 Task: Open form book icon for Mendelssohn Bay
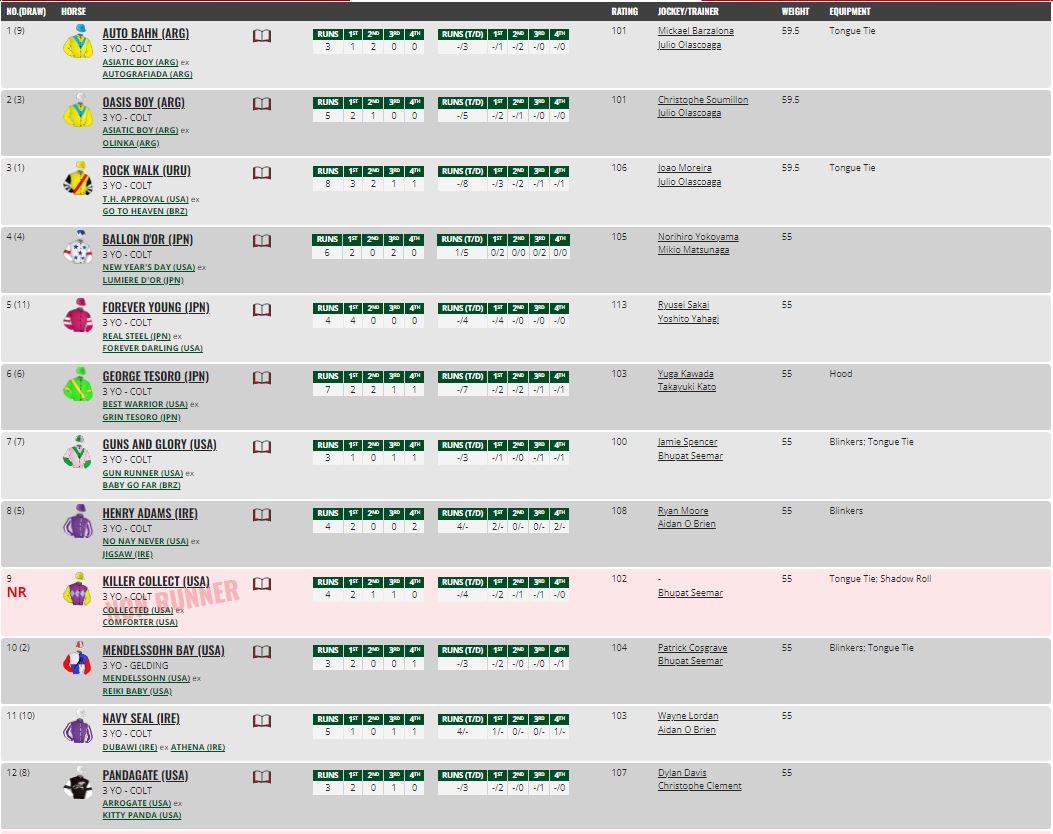[x=262, y=651]
